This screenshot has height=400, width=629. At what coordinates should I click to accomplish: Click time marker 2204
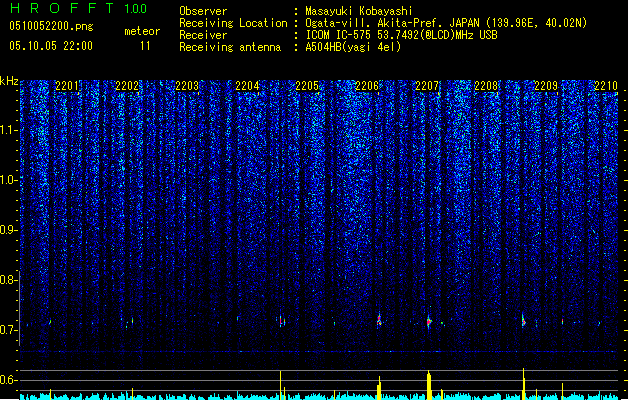pyautogui.click(x=247, y=86)
